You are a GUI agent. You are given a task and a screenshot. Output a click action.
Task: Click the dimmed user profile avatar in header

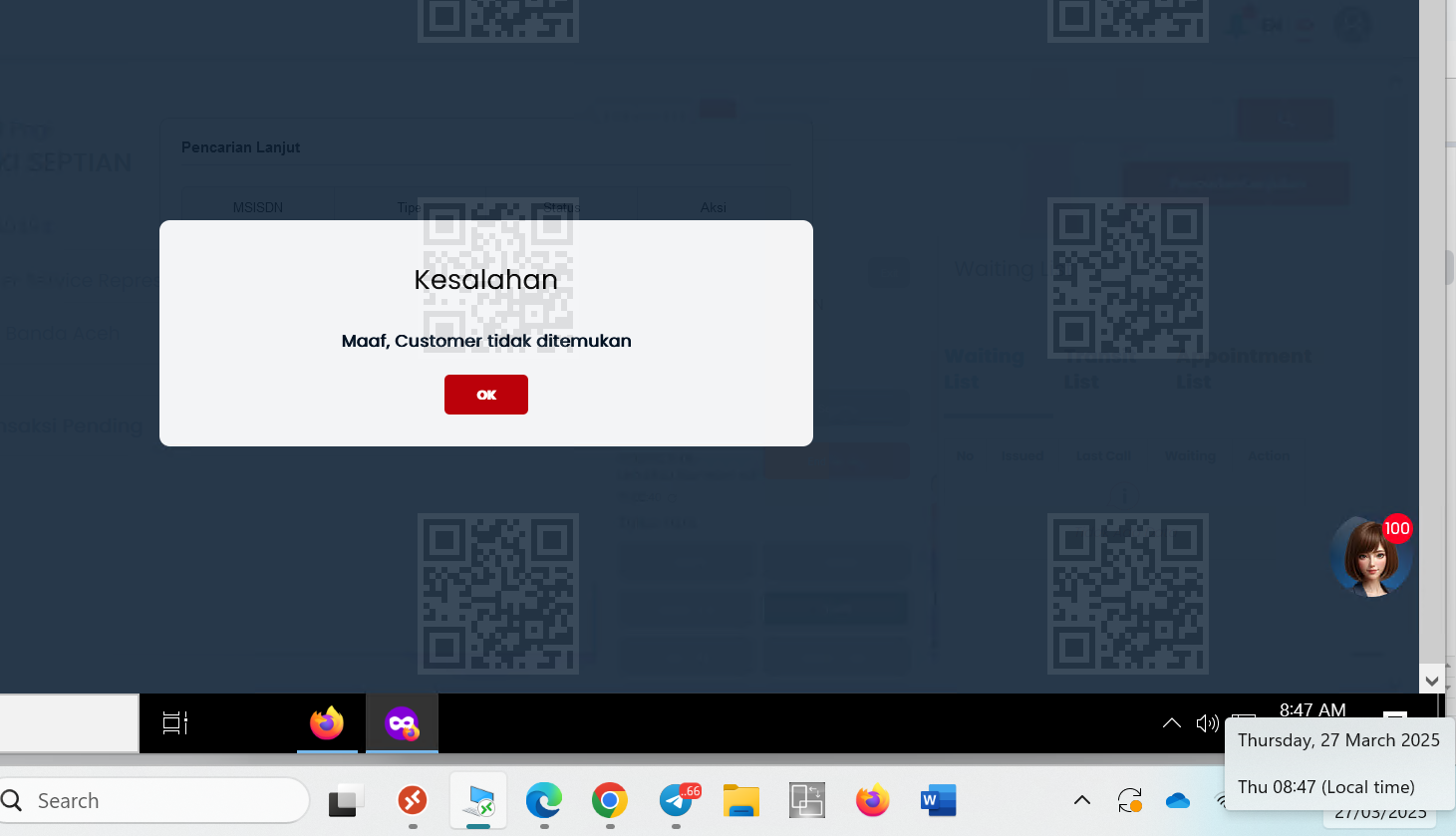(x=1352, y=24)
